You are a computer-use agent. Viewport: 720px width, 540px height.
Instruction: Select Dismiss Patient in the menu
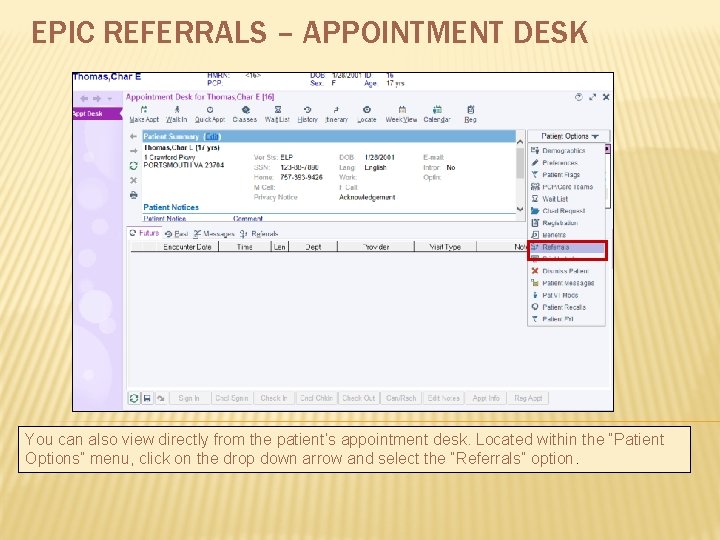(x=565, y=271)
